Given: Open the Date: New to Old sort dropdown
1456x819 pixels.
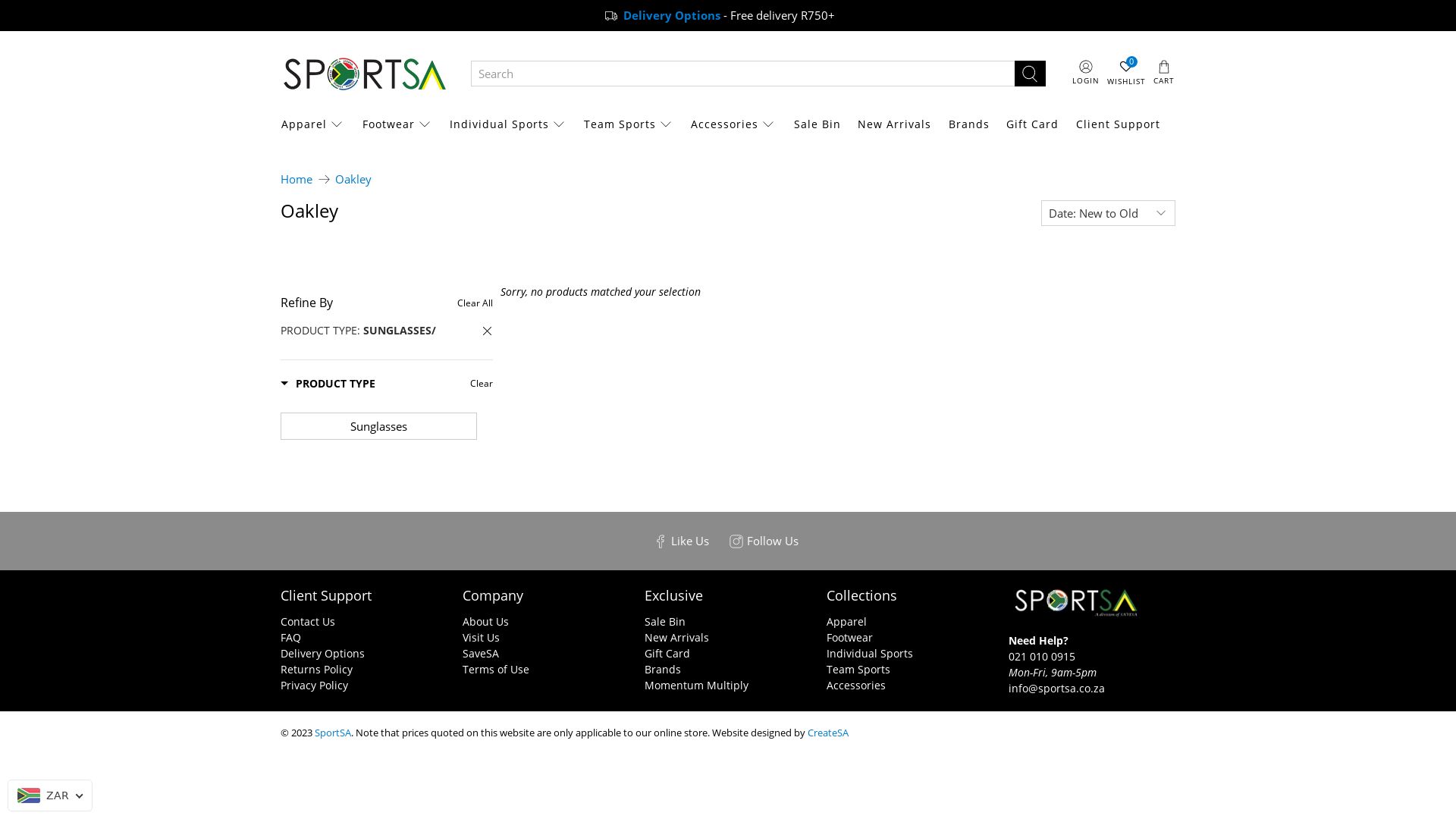Looking at the screenshot, I should point(1108,213).
